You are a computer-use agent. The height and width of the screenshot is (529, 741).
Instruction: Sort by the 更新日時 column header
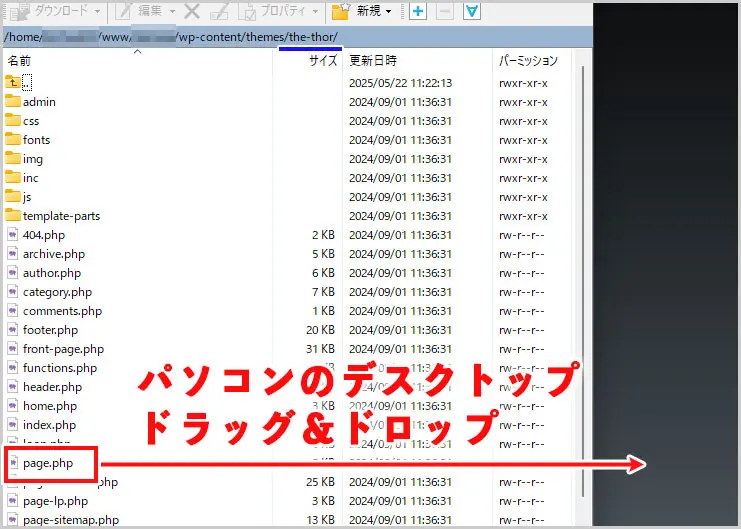click(373, 61)
